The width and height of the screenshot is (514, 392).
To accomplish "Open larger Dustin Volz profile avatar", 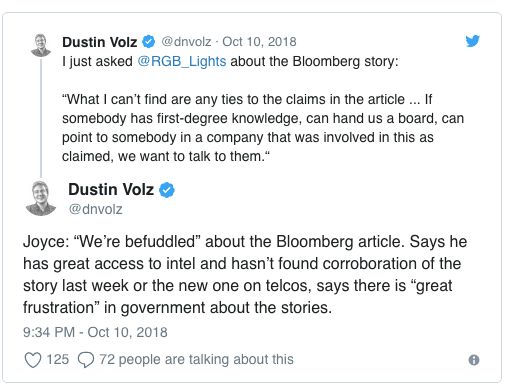I will coord(41,198).
